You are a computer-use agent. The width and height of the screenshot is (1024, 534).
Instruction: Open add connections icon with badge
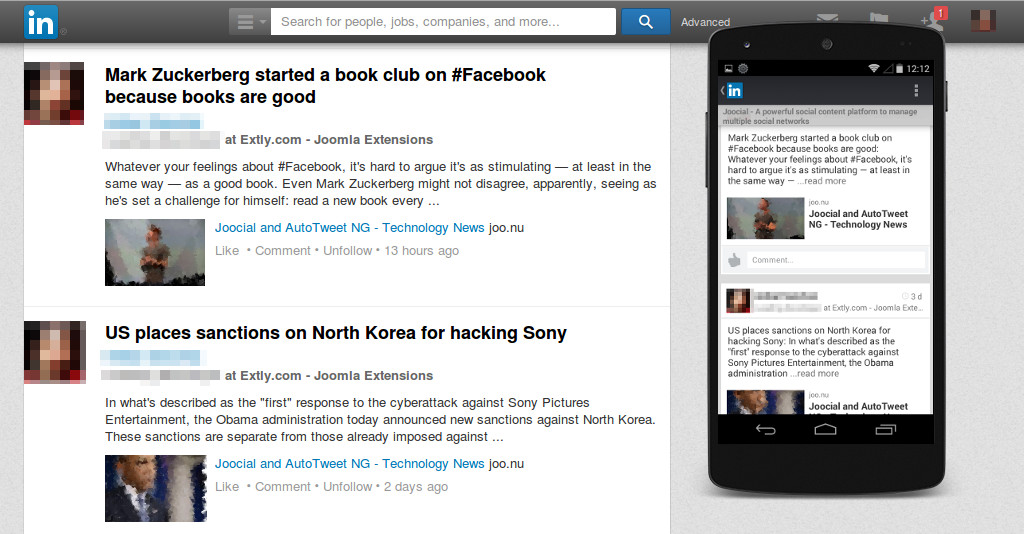(933, 19)
